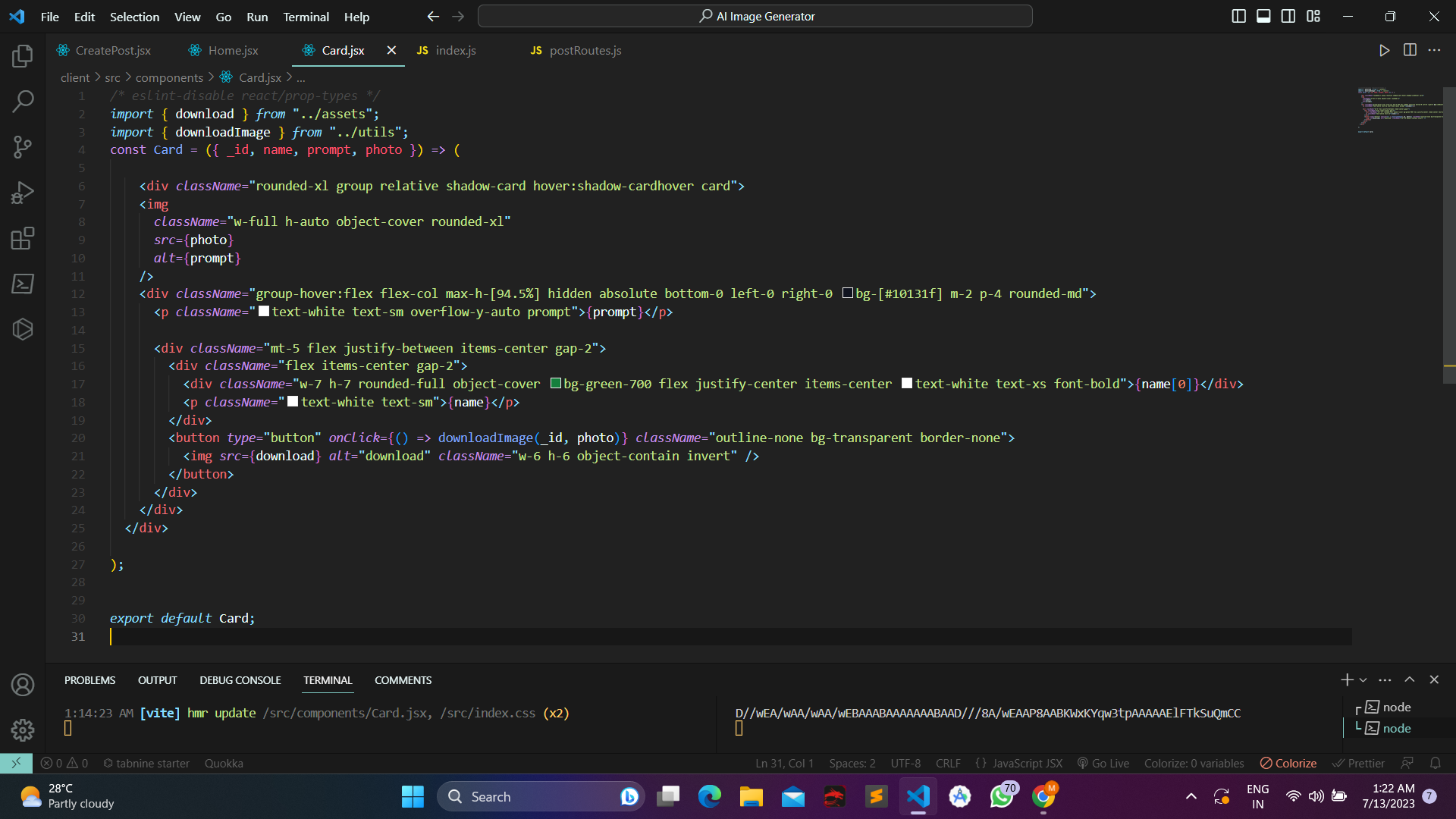Open the Extensions view

point(23,238)
